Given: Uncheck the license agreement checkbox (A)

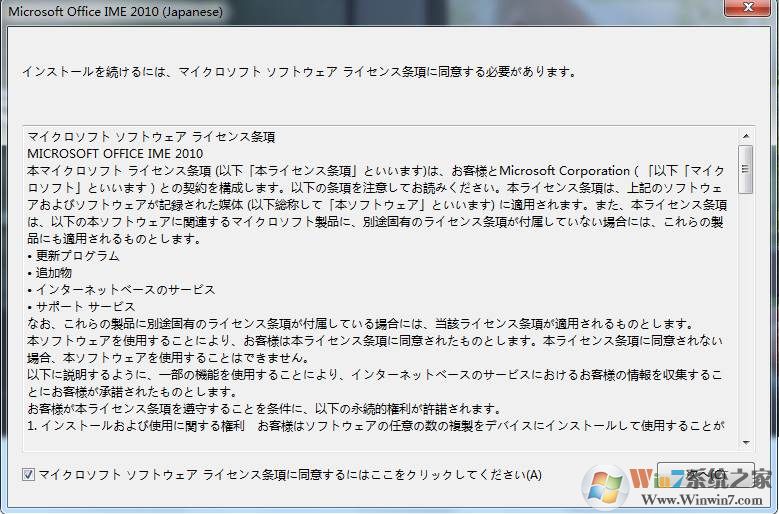Looking at the screenshot, I should coord(28,475).
